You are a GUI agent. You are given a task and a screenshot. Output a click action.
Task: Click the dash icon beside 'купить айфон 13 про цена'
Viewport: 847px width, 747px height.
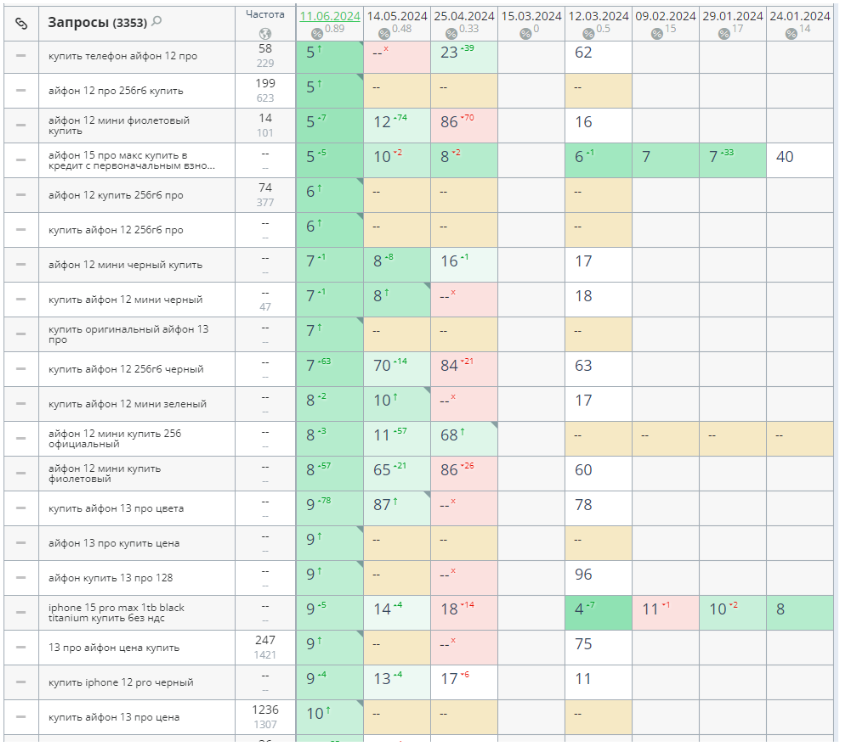[21, 717]
